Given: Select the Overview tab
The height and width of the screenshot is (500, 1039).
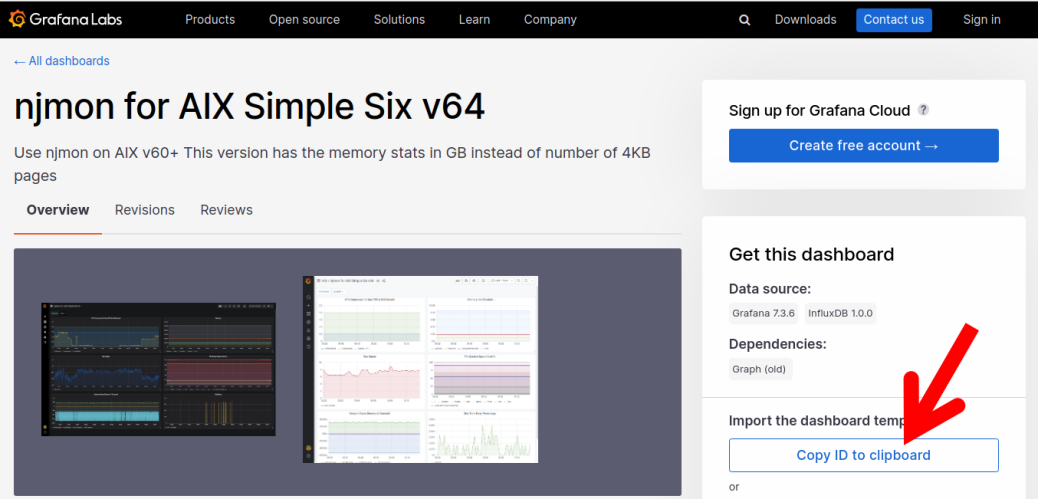Looking at the screenshot, I should pos(58,210).
